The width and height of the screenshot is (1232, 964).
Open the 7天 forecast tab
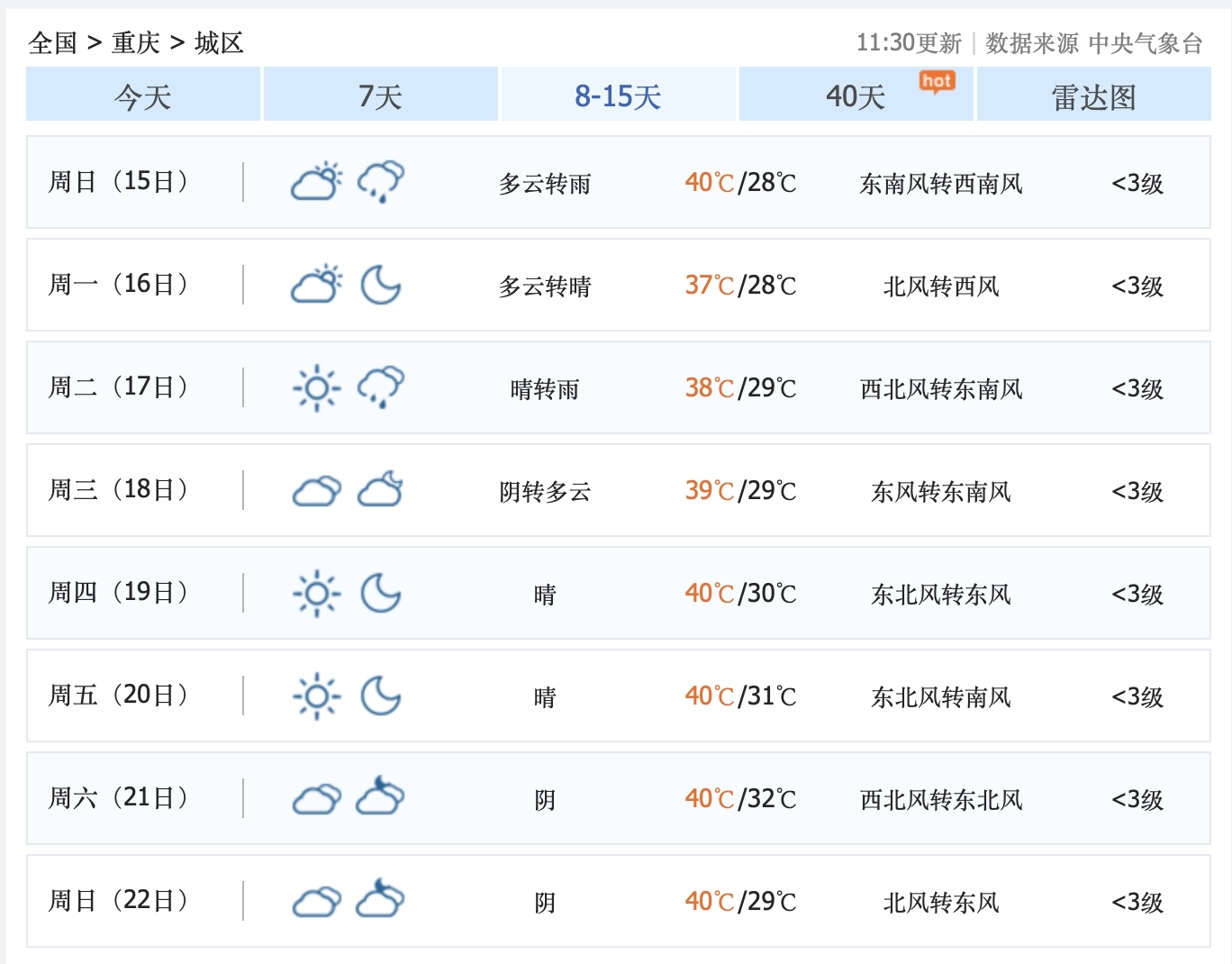(x=380, y=95)
